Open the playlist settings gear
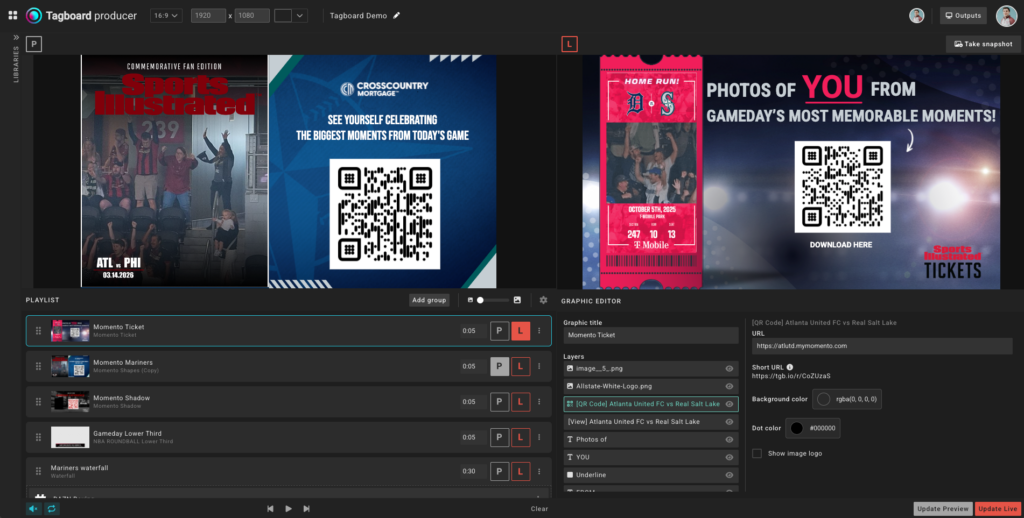 point(543,300)
